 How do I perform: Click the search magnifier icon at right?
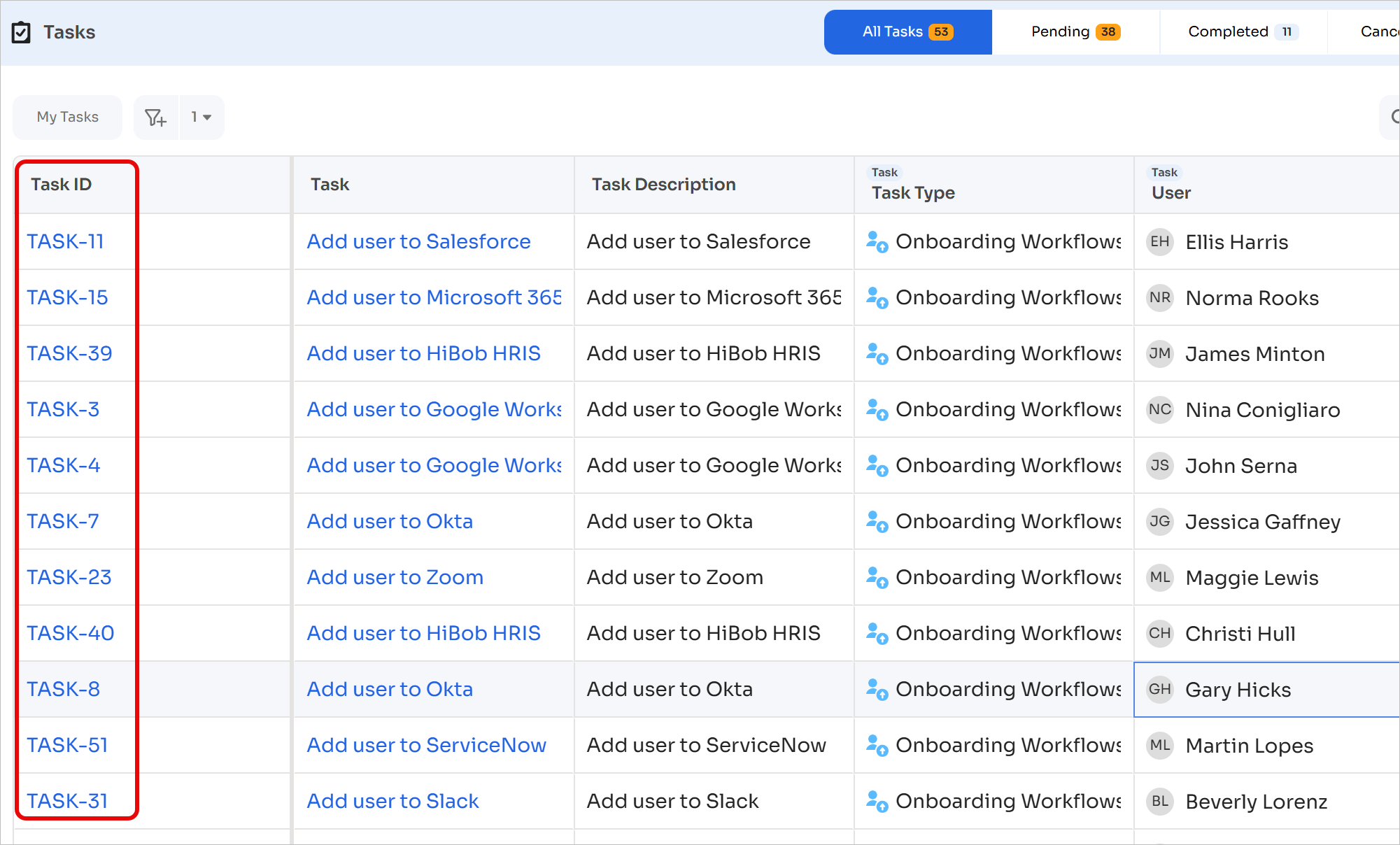[x=1394, y=117]
